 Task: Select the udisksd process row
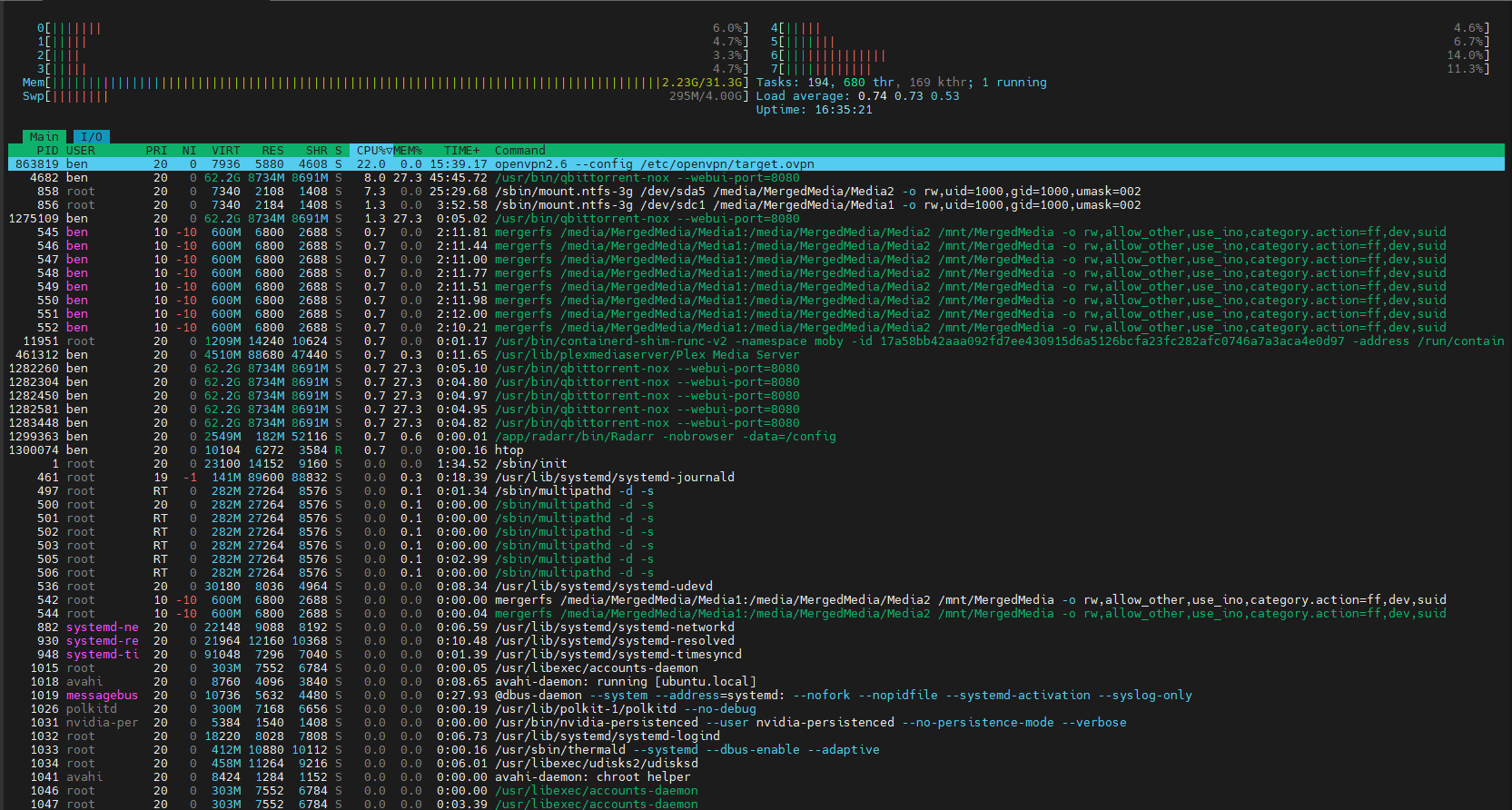tap(756, 764)
